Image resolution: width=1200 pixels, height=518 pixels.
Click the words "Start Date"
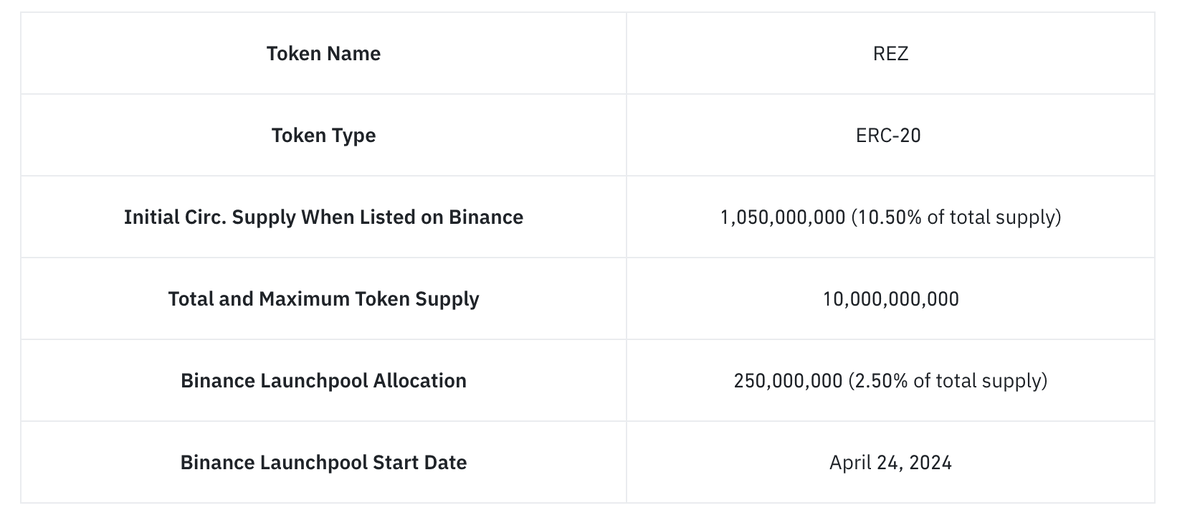pyautogui.click(x=420, y=463)
